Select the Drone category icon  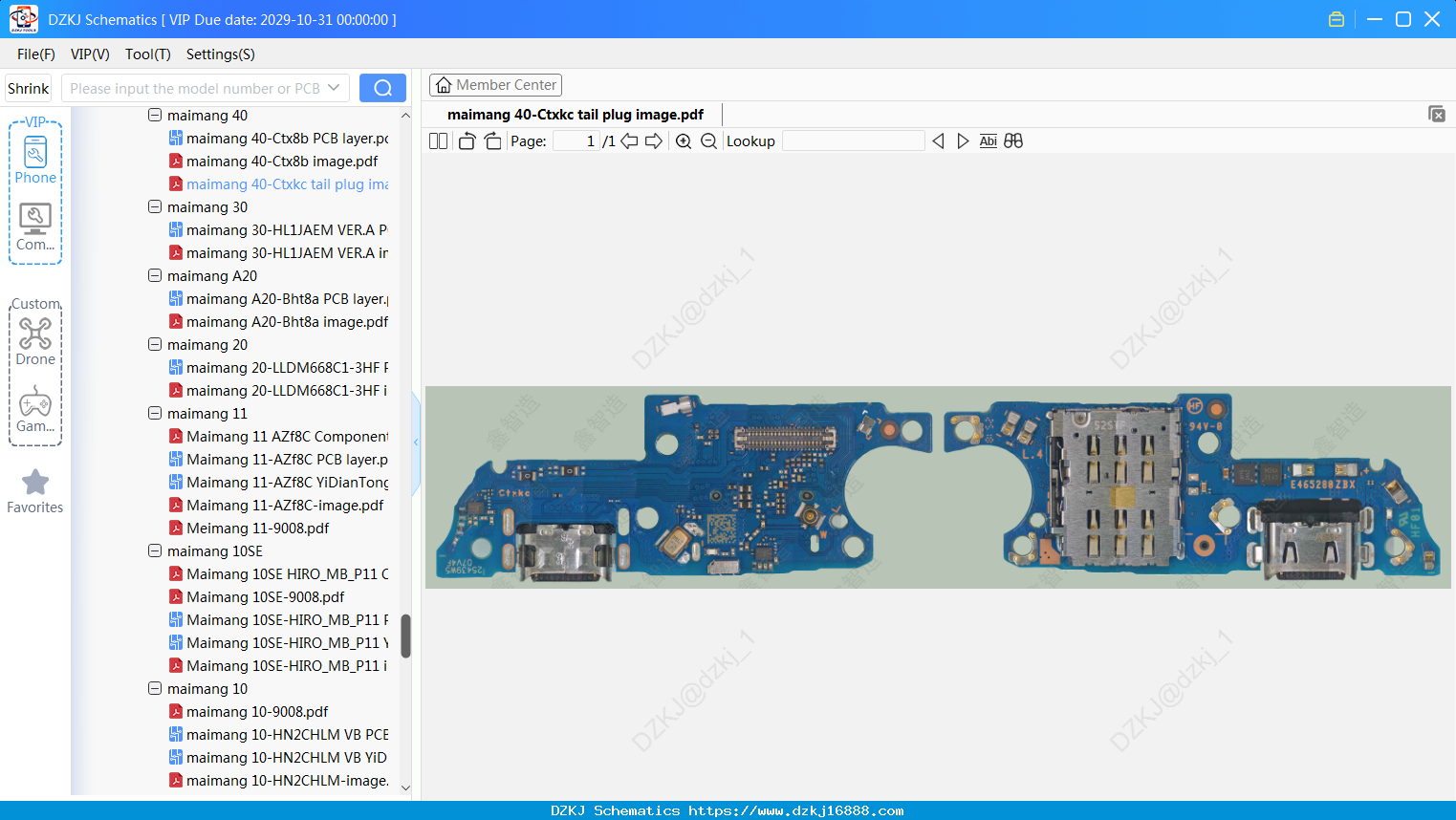[35, 341]
